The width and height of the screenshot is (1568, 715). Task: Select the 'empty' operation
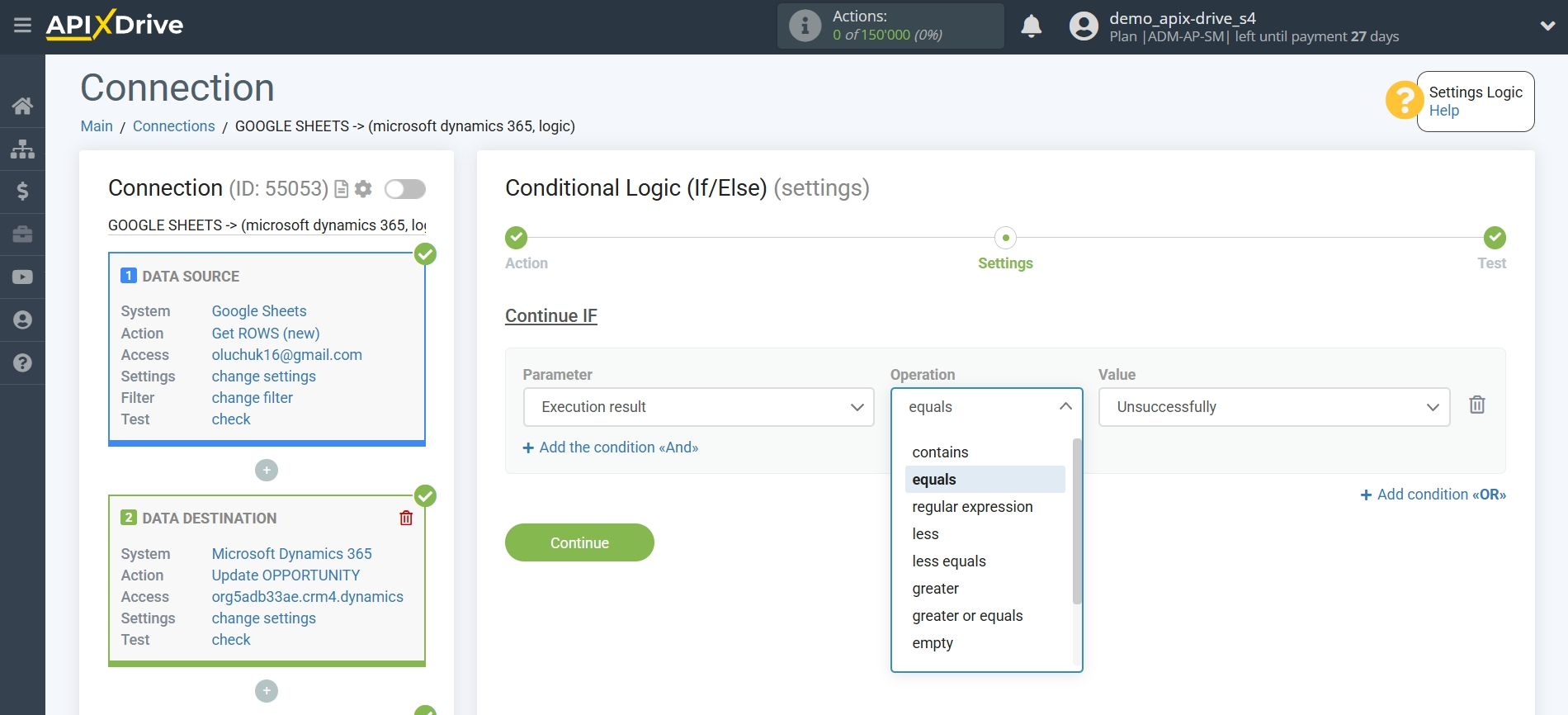pyautogui.click(x=985, y=643)
